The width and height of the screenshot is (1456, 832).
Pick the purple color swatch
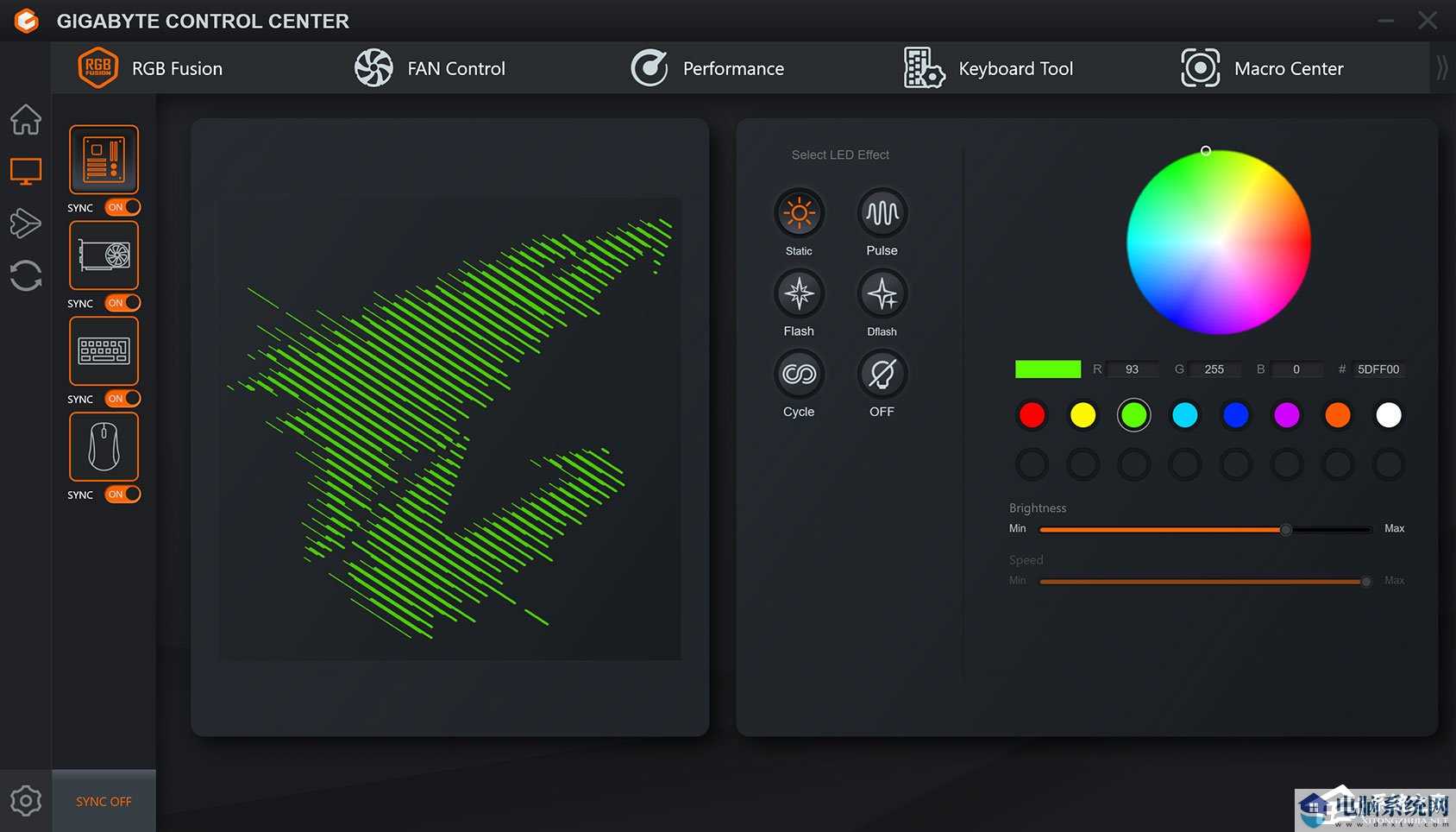[1286, 415]
